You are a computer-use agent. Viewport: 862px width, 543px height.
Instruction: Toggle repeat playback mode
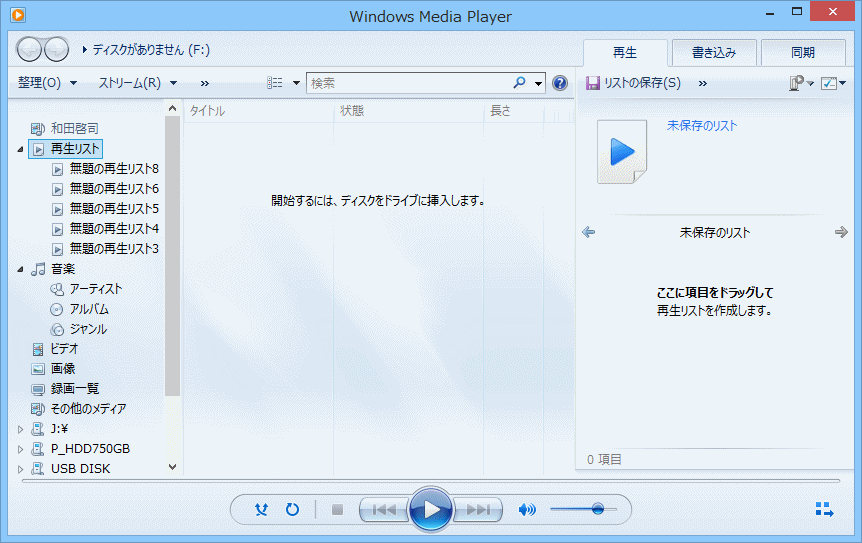click(292, 509)
